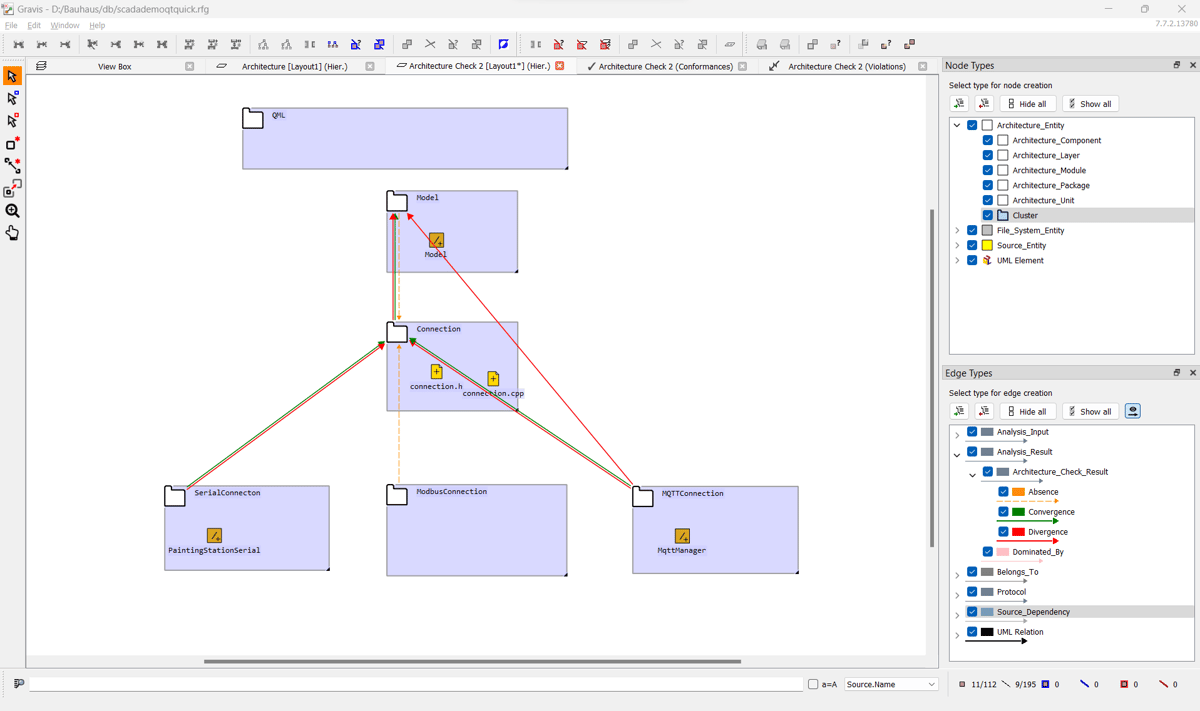Click Show all in Edge Types panel

coord(1088,412)
